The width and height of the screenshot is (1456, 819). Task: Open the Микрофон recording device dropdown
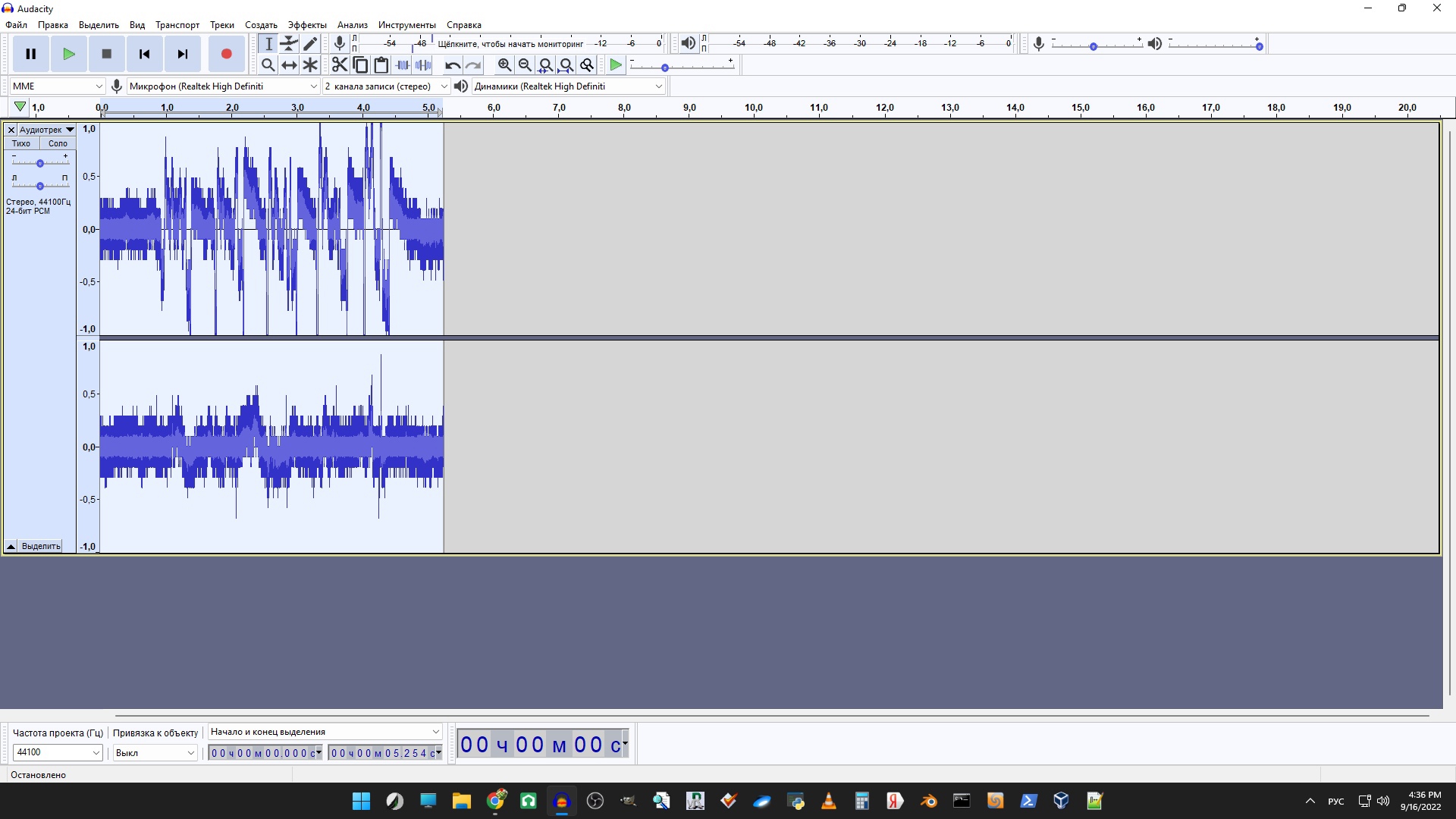pos(223,86)
